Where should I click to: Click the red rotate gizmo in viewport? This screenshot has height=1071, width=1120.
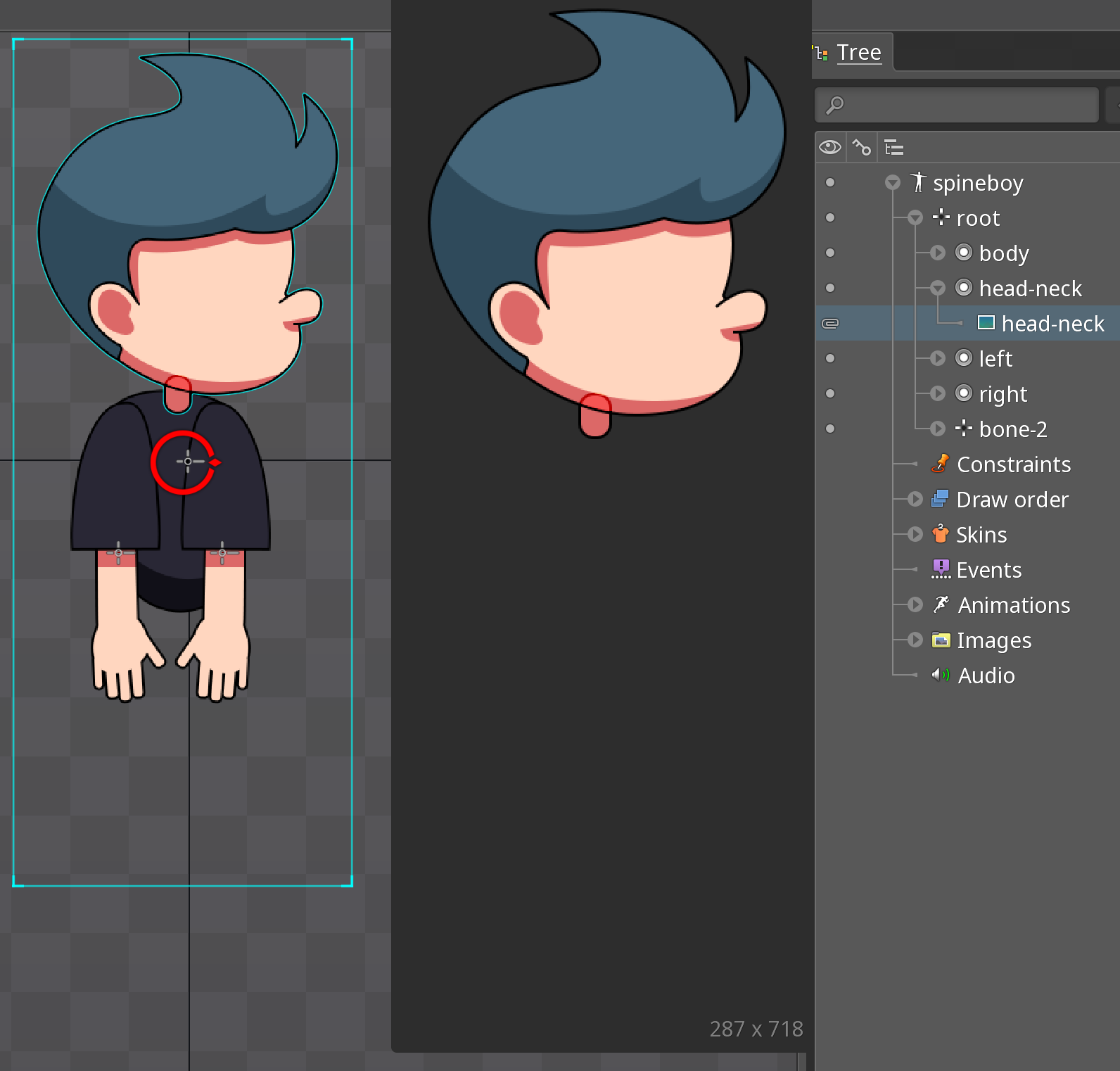coord(185,462)
